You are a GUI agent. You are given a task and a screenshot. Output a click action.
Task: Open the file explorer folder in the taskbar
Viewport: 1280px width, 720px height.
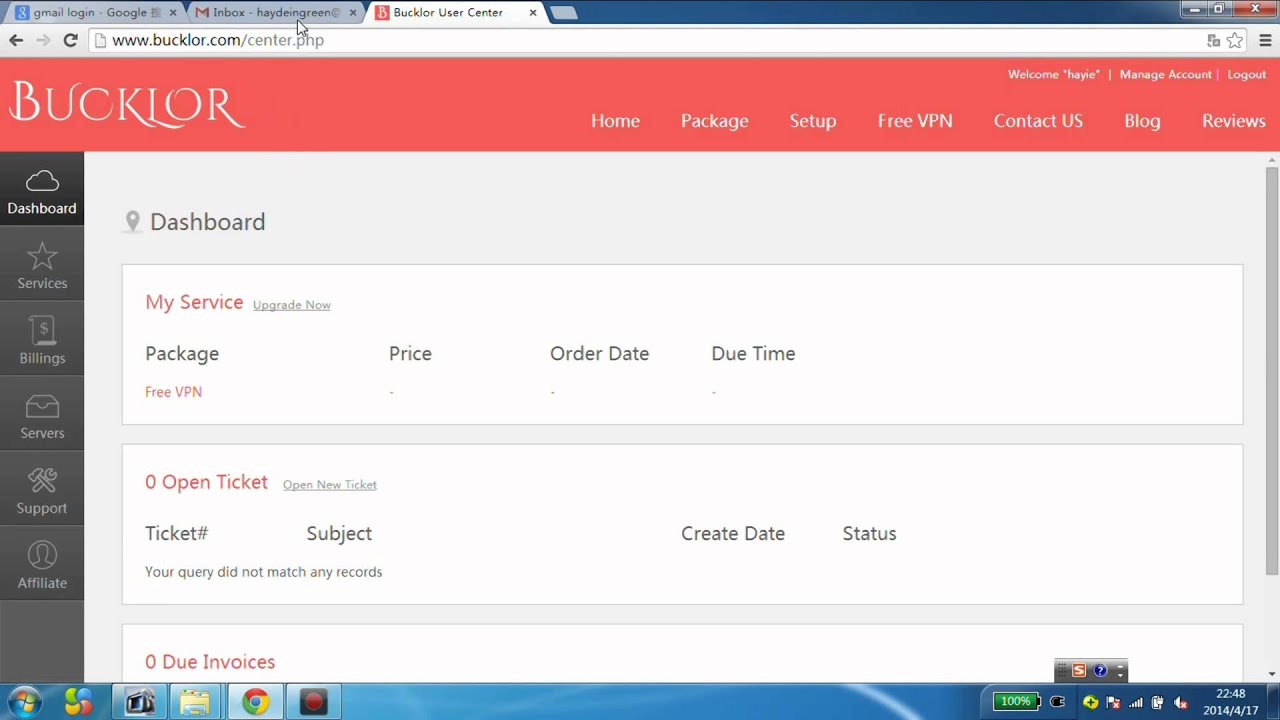coord(196,702)
